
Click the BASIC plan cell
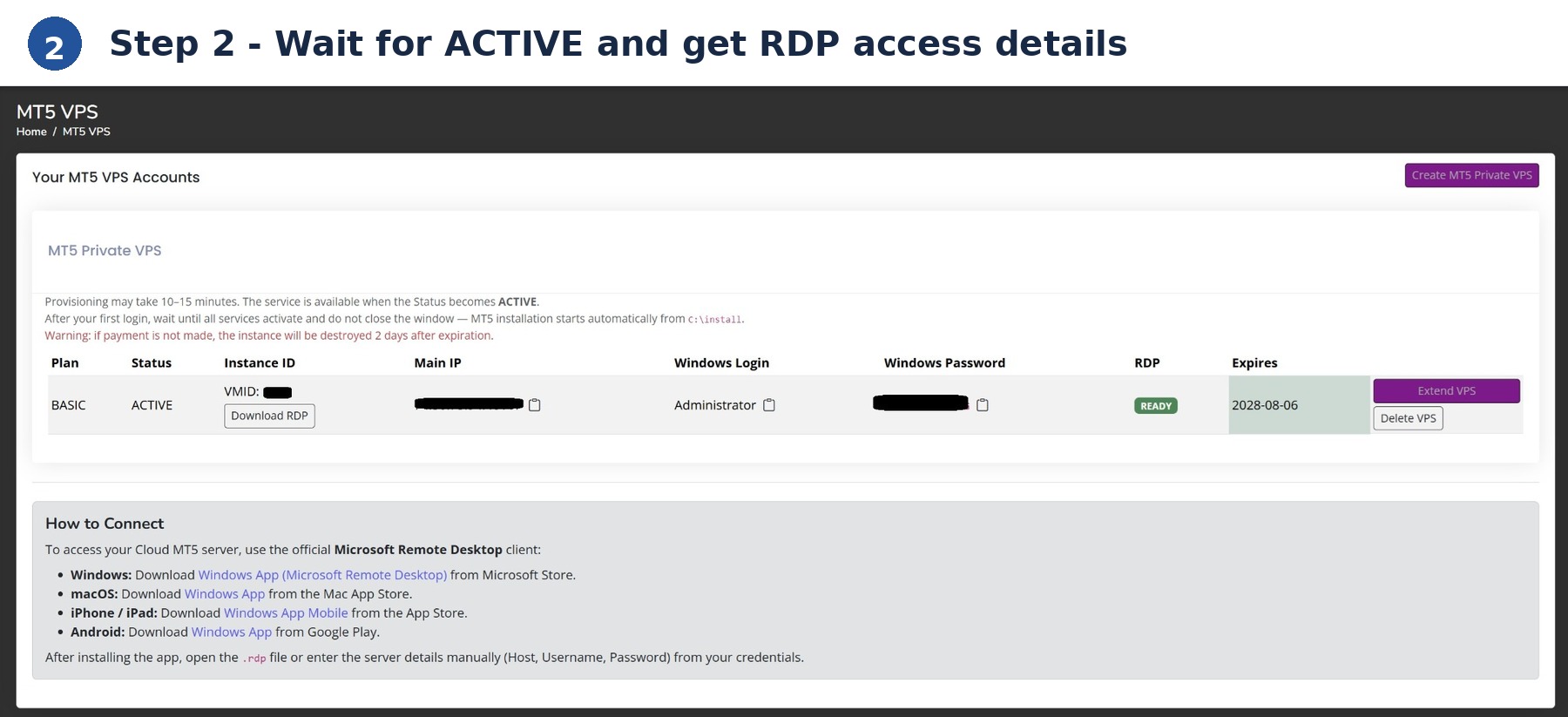tap(69, 405)
